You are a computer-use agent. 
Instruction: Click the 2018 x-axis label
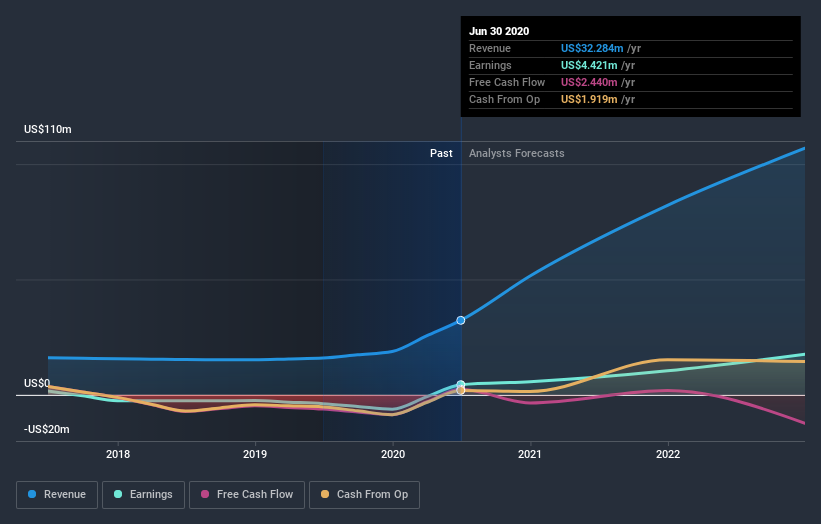click(118, 454)
